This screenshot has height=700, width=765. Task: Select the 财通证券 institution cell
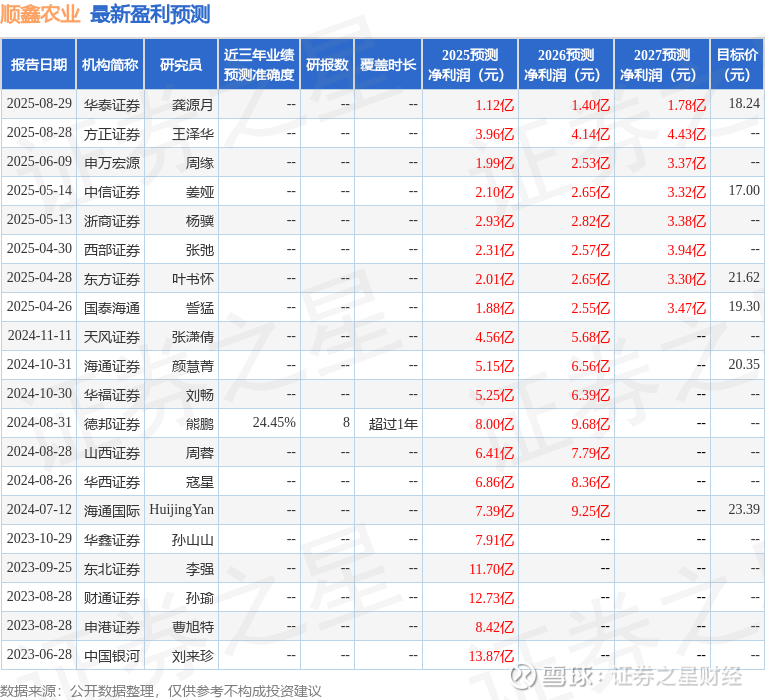[x=112, y=598]
